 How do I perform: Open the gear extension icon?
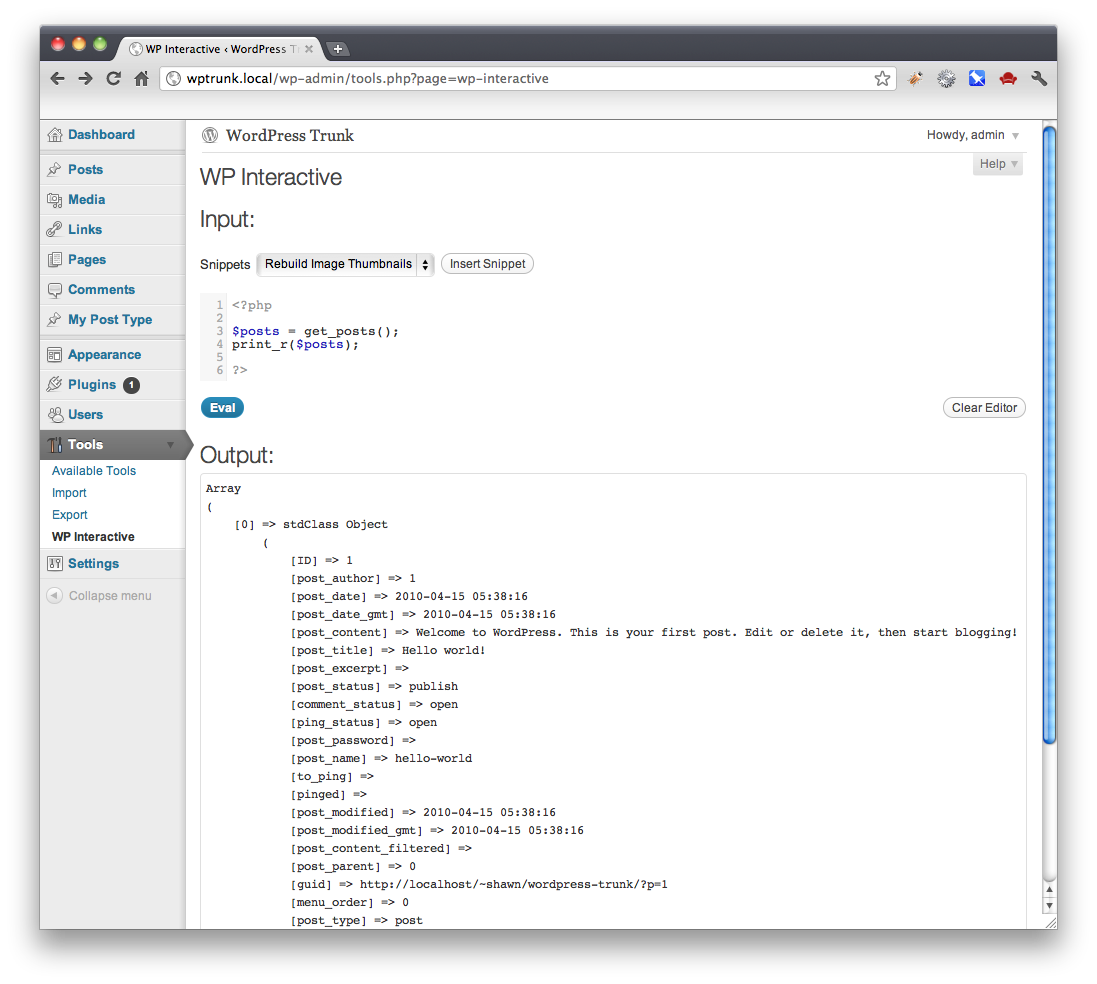click(946, 78)
